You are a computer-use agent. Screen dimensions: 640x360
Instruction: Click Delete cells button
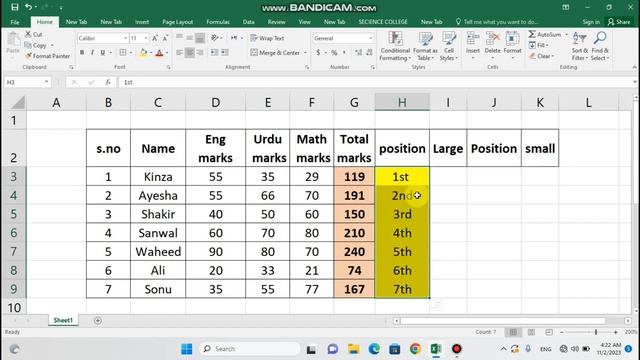point(492,45)
